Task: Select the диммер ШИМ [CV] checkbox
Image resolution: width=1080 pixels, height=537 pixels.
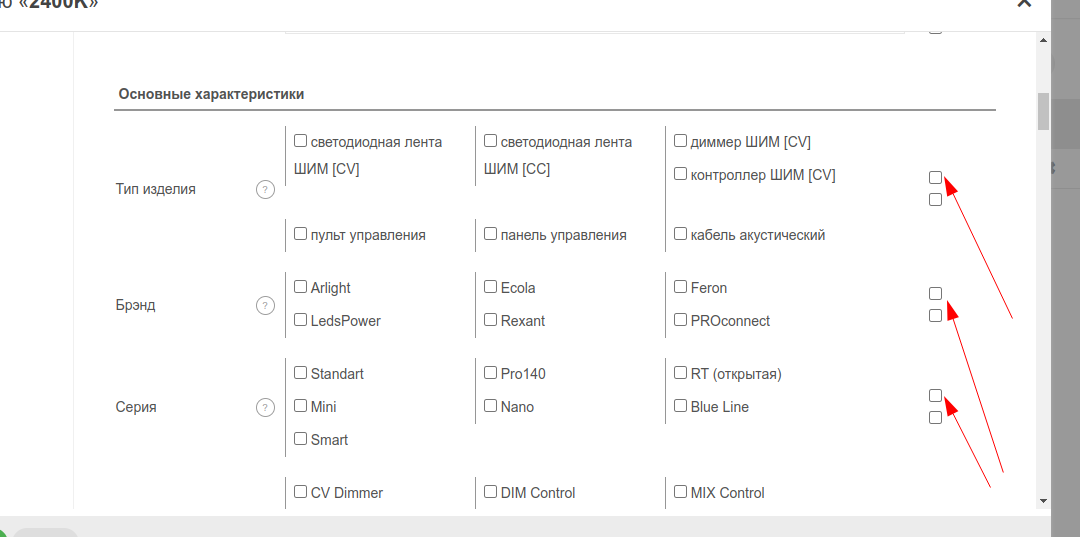Action: point(681,141)
